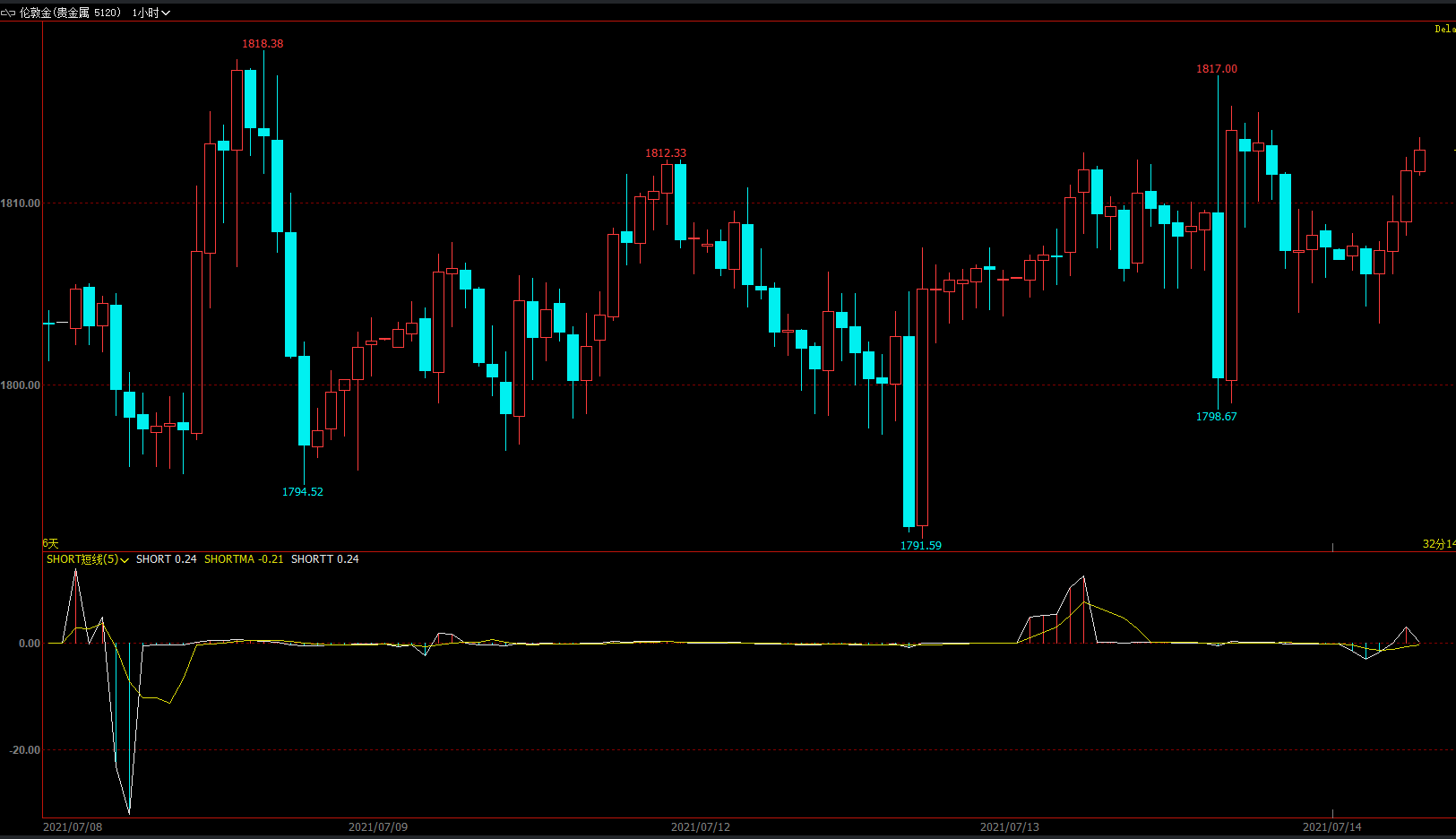Click the SHORT 0.24 indicator value
Viewport: 1456px width, 839px height.
(167, 559)
